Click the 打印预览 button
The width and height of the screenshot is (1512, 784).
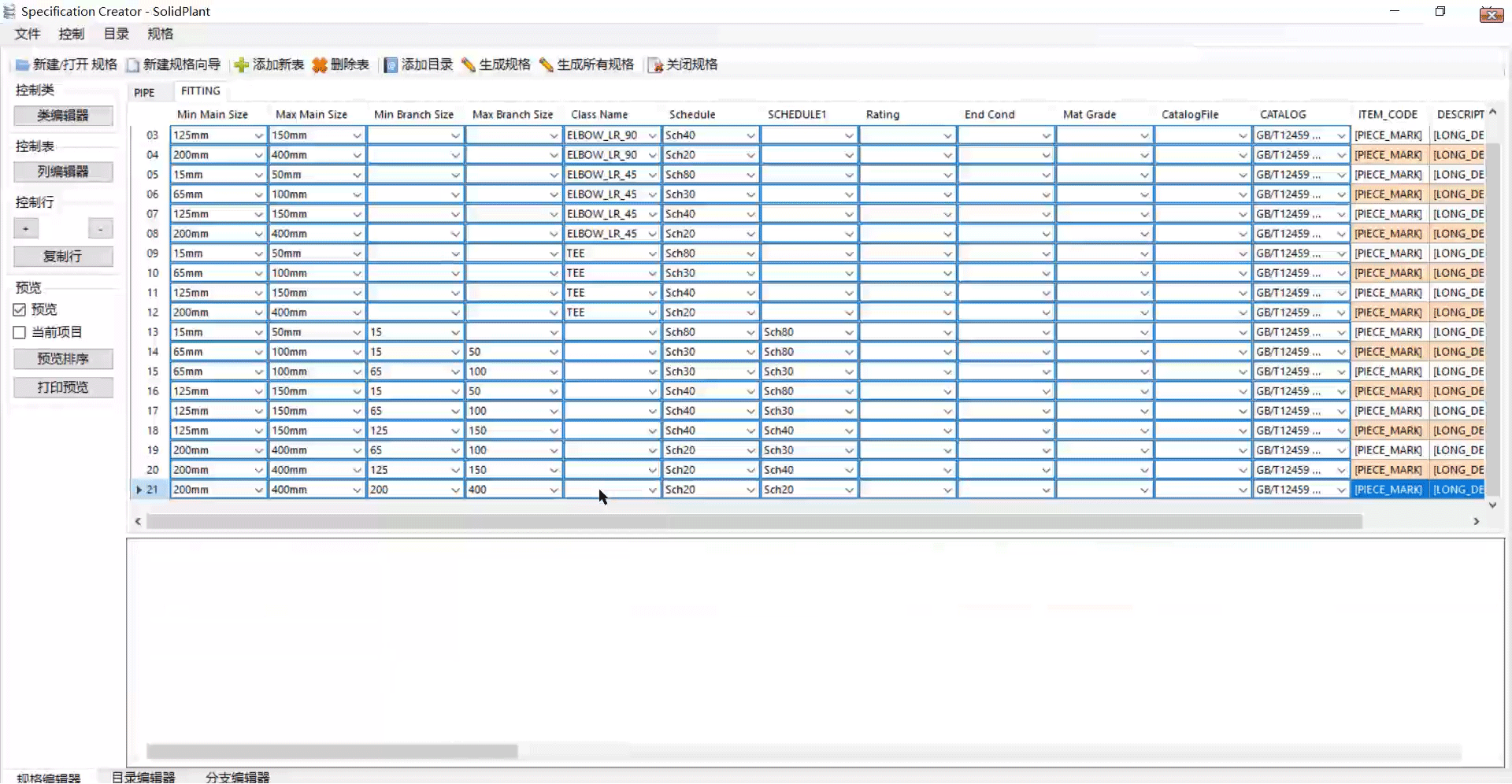63,387
